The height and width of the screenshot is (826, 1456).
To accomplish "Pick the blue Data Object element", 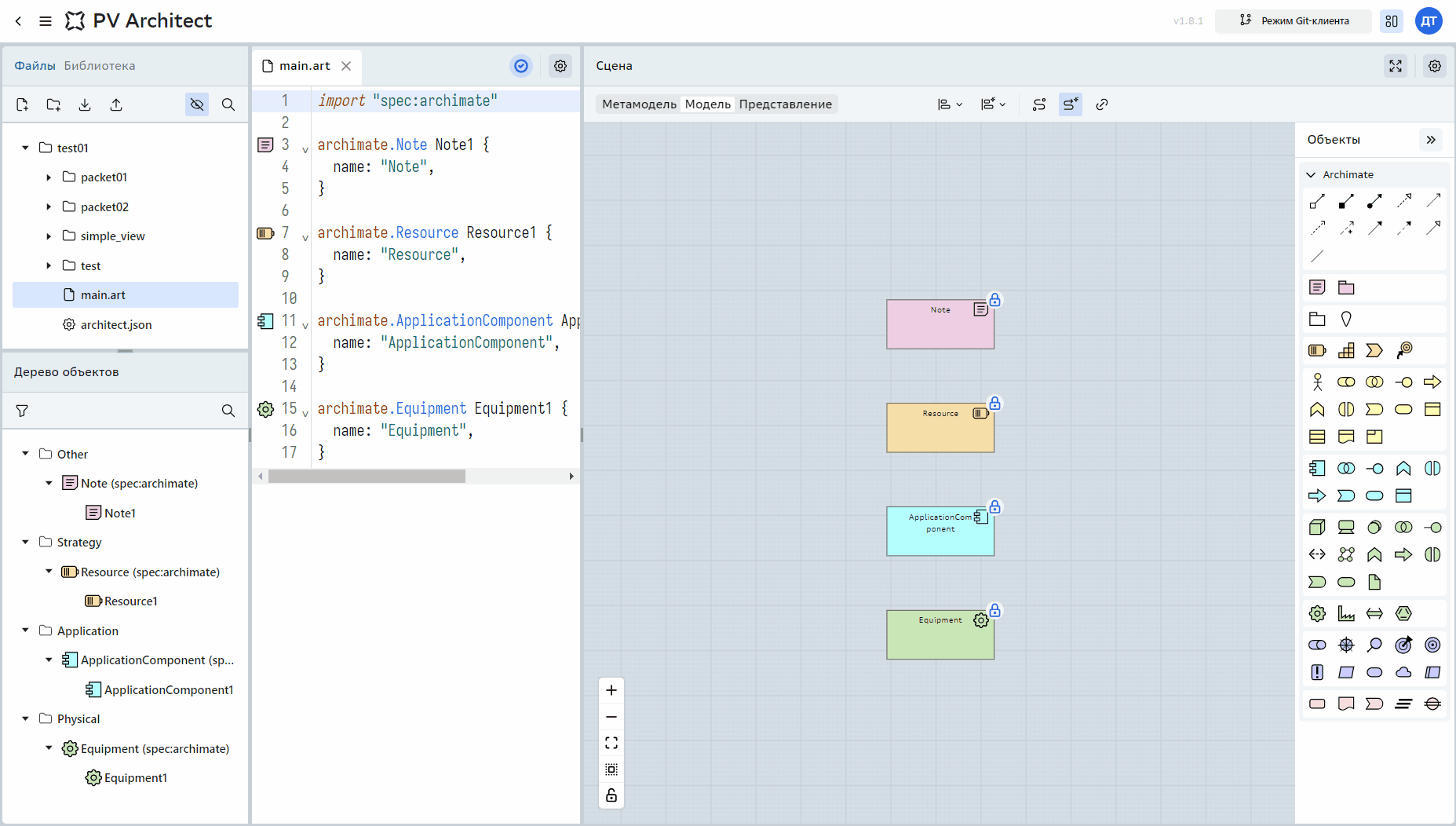I will [1404, 495].
